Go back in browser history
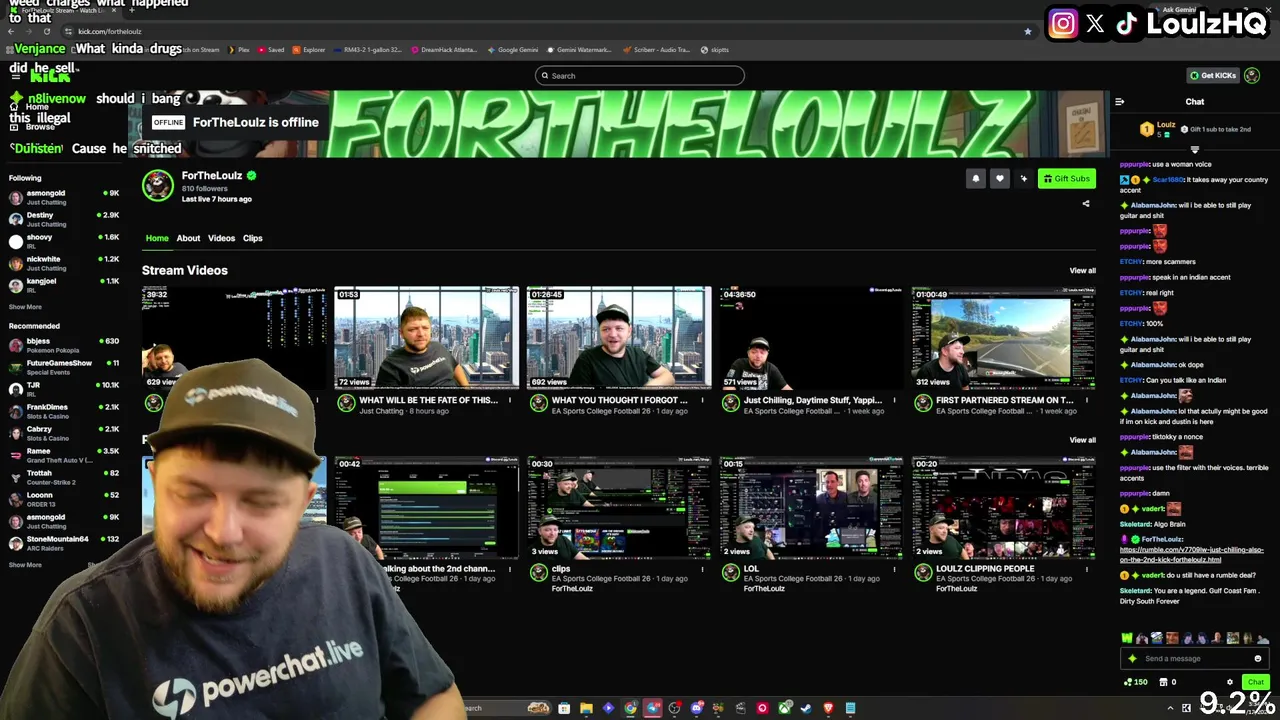 11,31
